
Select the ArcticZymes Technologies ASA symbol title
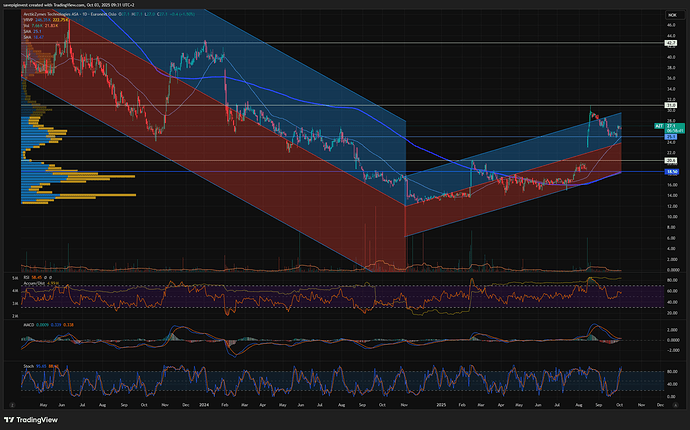tap(58, 15)
